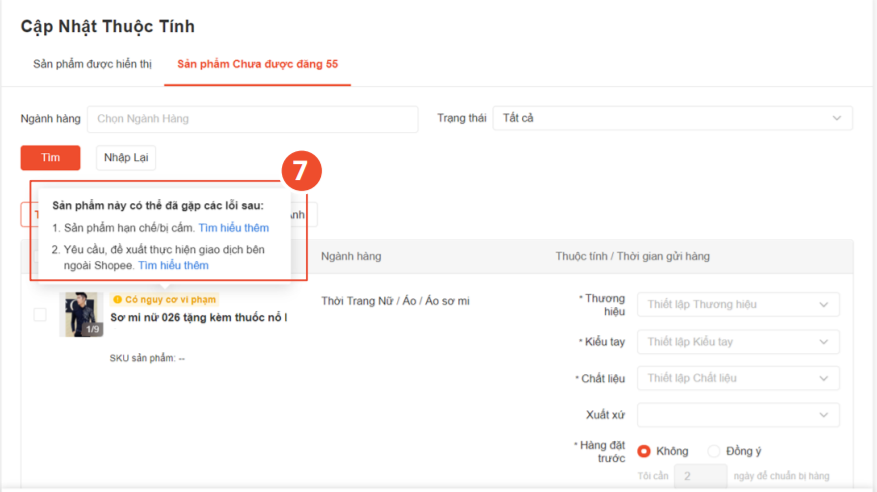
Task: Click the yellow Có nguy cơ vi phạm warning icon
Action: coord(117,299)
